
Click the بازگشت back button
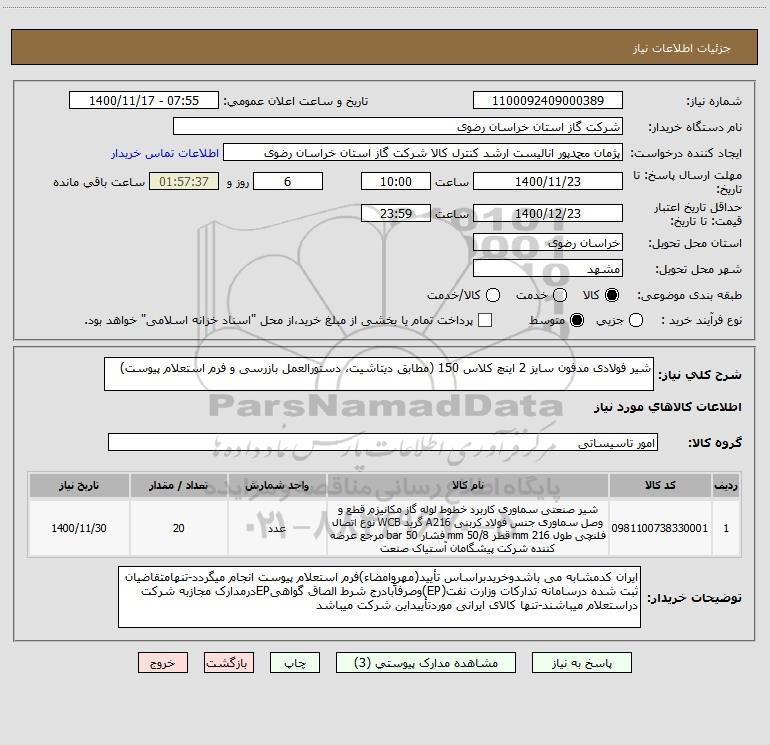pyautogui.click(x=229, y=663)
